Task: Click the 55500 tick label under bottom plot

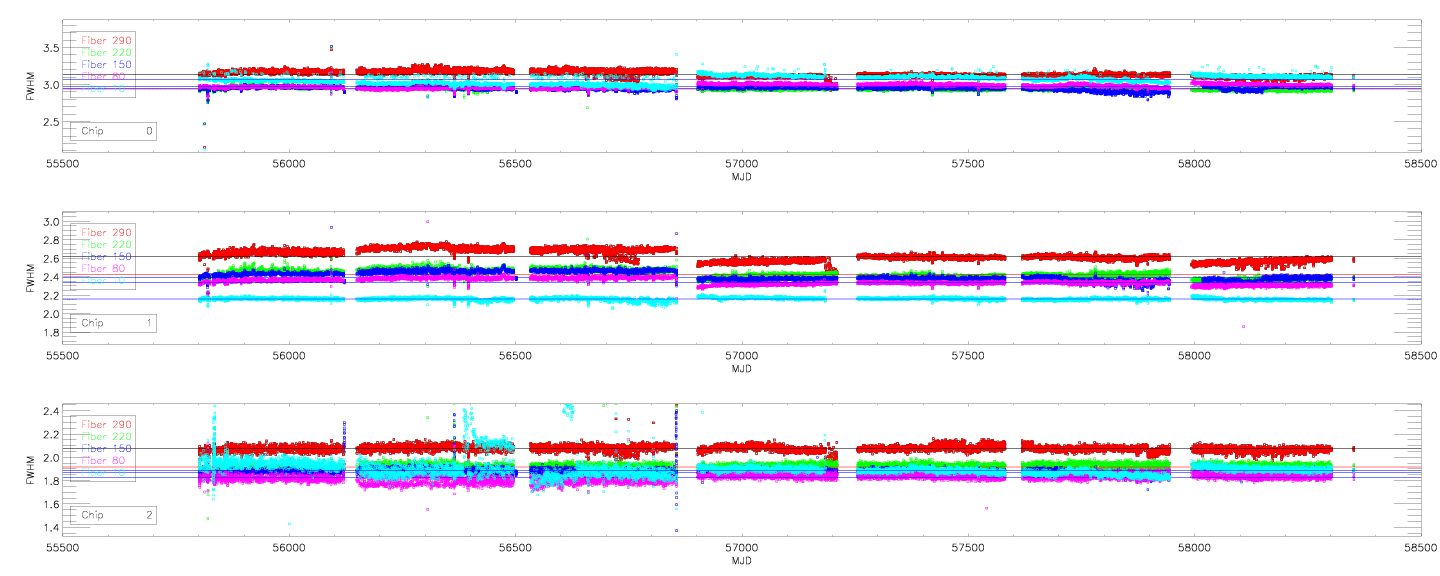Action: (62, 549)
